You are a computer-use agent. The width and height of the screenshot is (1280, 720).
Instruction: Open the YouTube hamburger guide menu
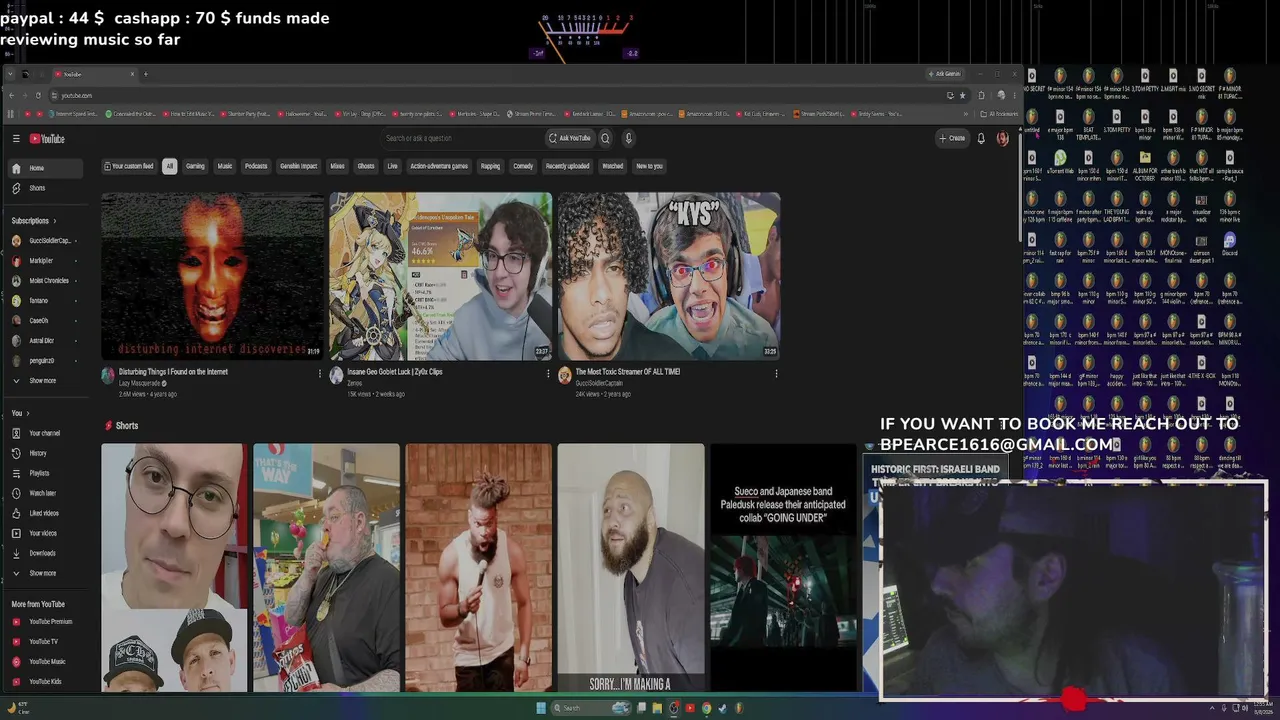point(16,139)
